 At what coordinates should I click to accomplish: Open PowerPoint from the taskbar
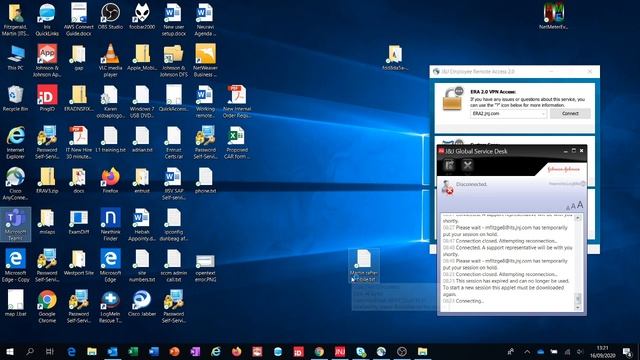pyautogui.click(x=174, y=351)
